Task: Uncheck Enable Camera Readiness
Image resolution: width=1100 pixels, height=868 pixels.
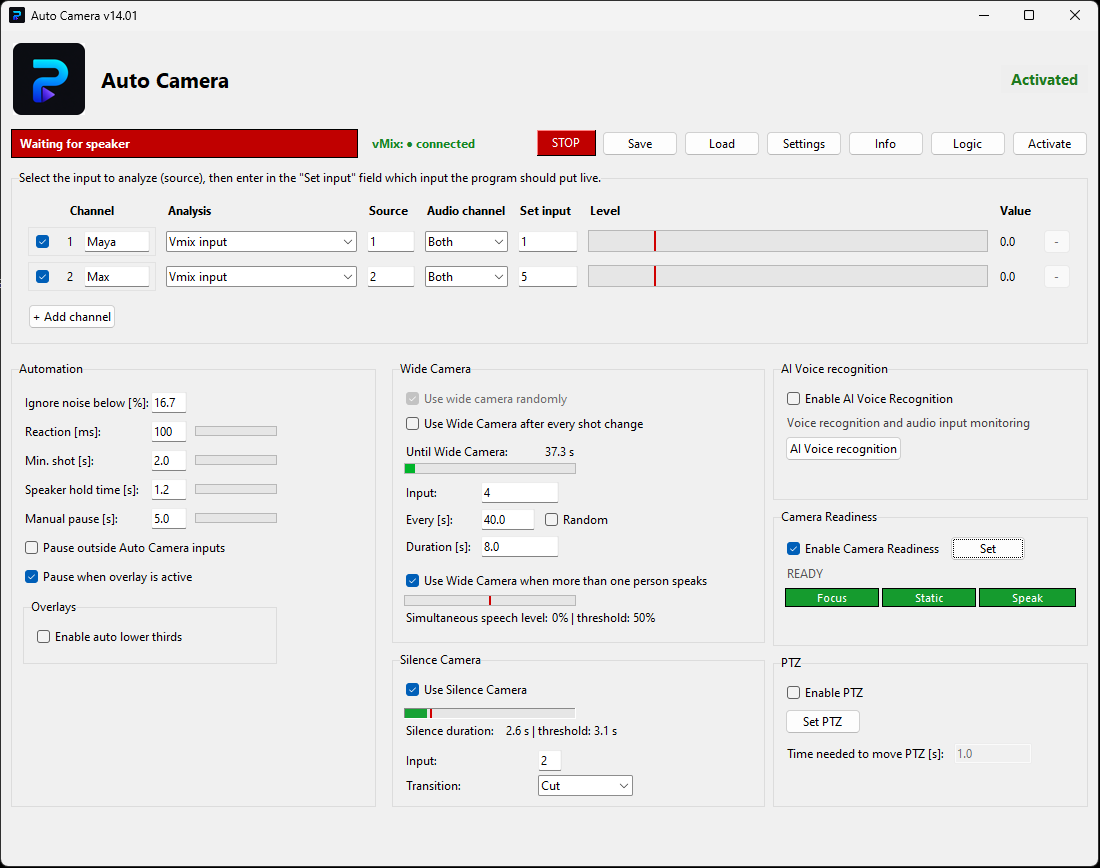Action: click(x=793, y=549)
